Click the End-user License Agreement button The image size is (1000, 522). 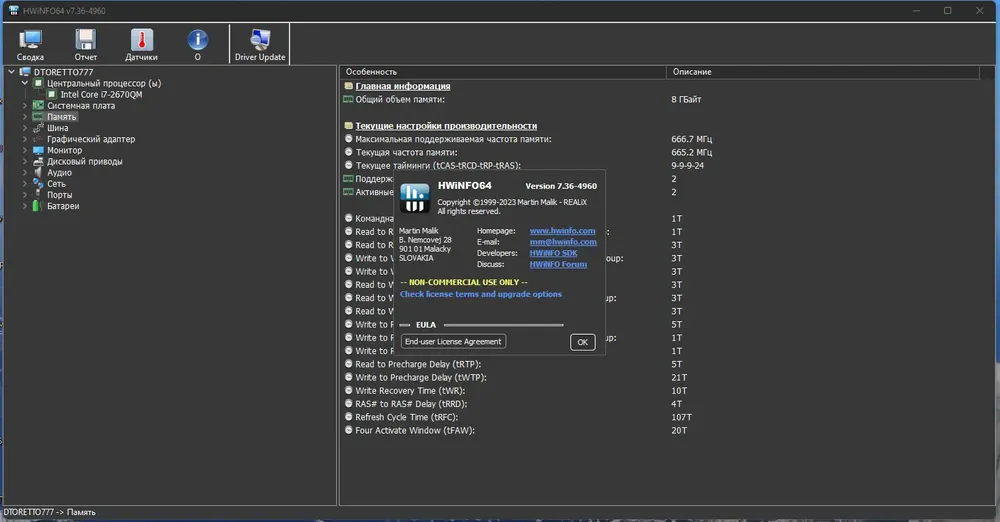(453, 341)
